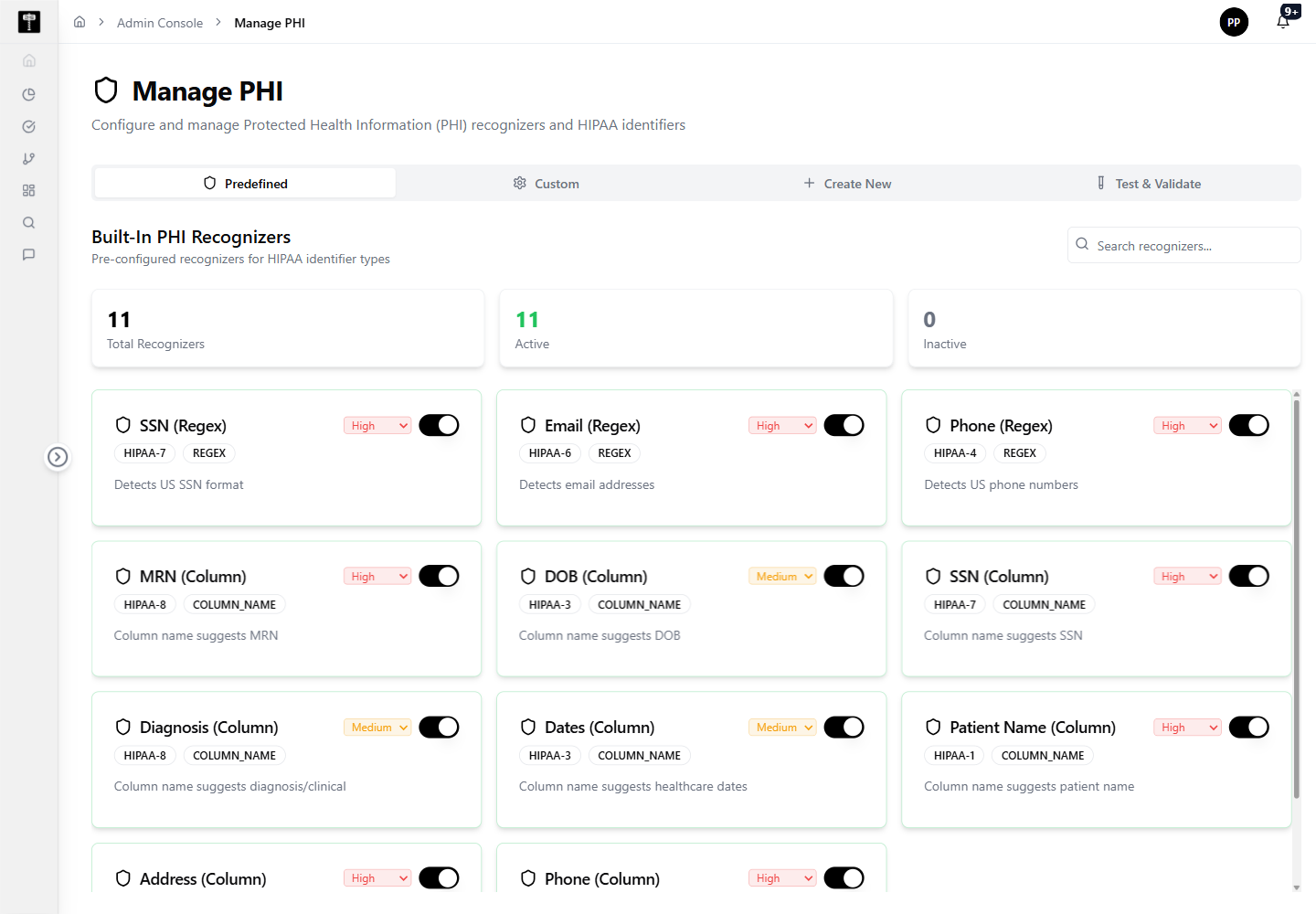
Task: Toggle Address (Column) recognizer switch
Action: tap(439, 877)
